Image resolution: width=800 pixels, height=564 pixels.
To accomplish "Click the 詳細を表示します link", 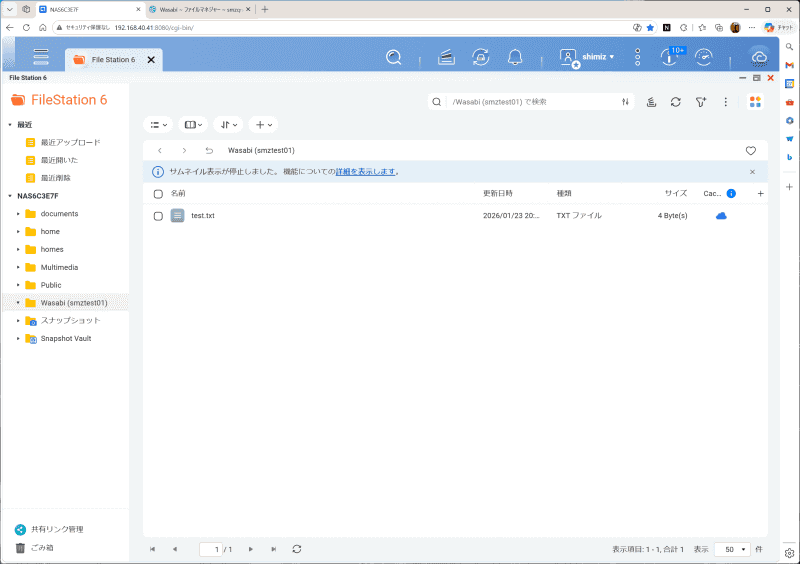I will coord(365,172).
